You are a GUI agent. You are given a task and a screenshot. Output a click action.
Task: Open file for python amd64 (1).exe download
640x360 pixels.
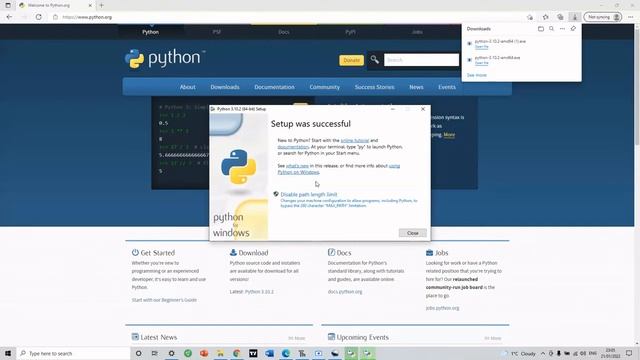482,47
